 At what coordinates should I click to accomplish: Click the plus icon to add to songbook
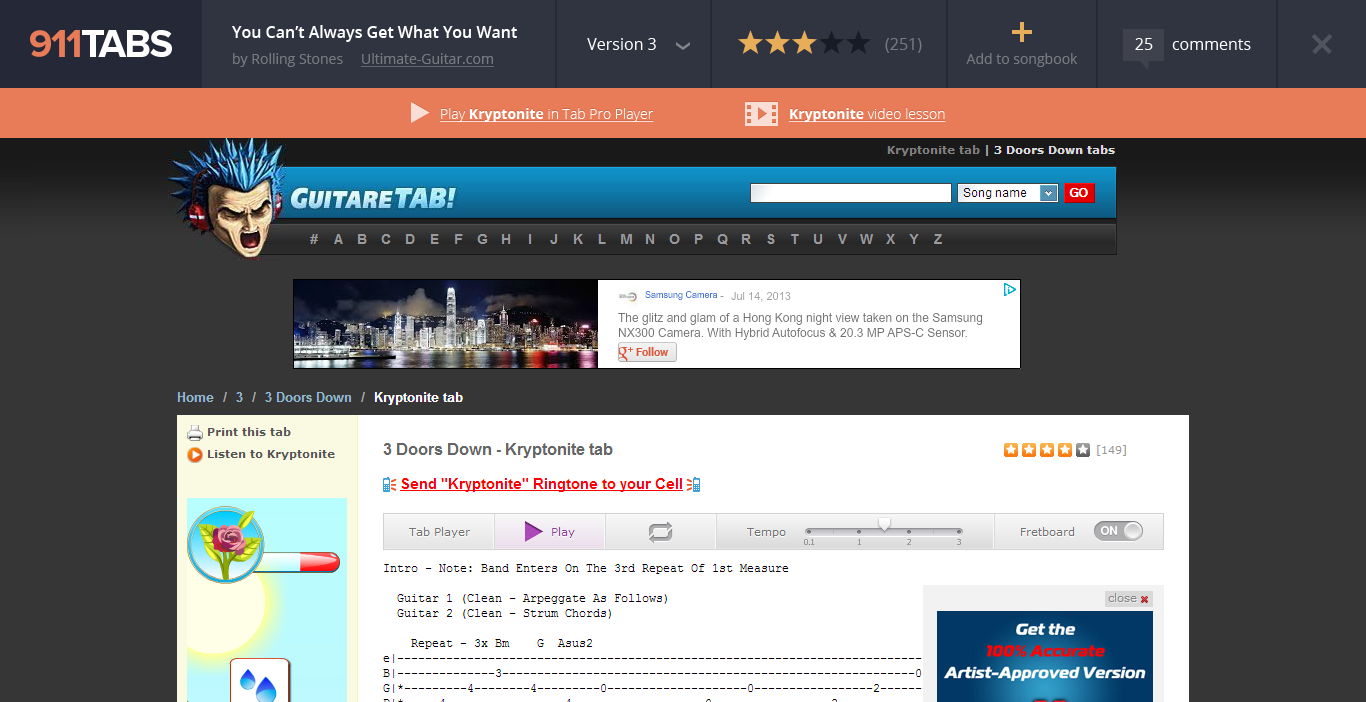point(1021,33)
